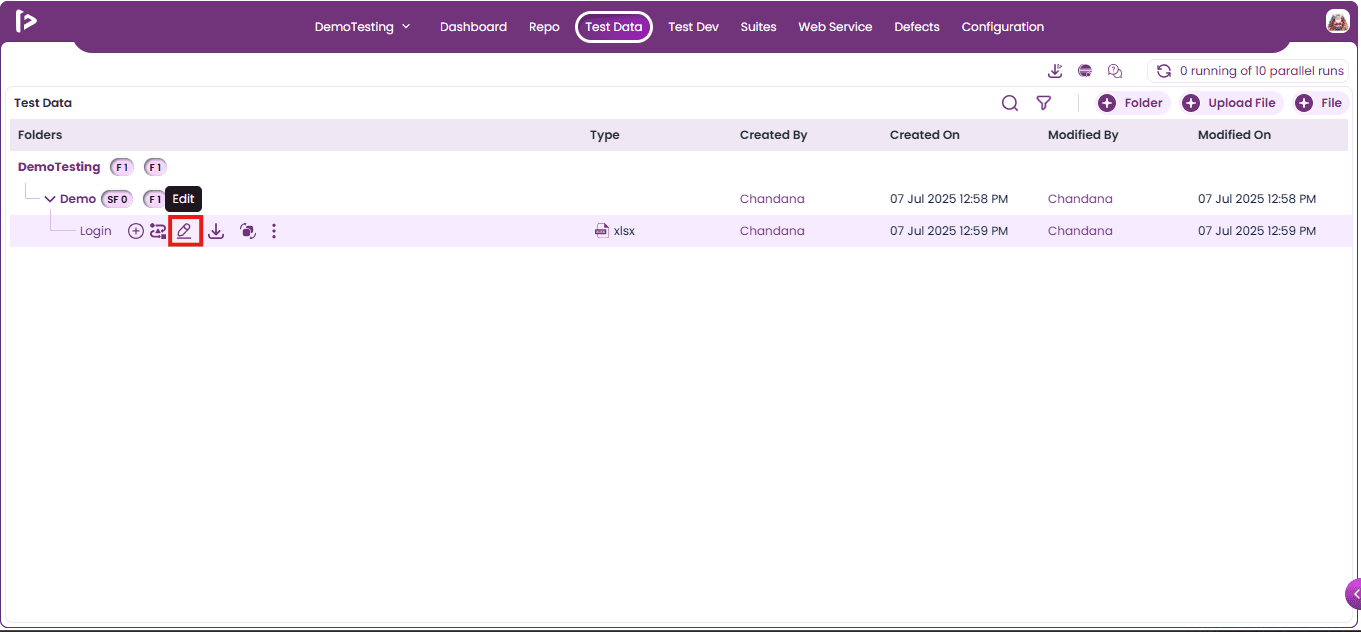Go to the Dashboard menu
Screen dimensions: 1361x632
click(473, 27)
